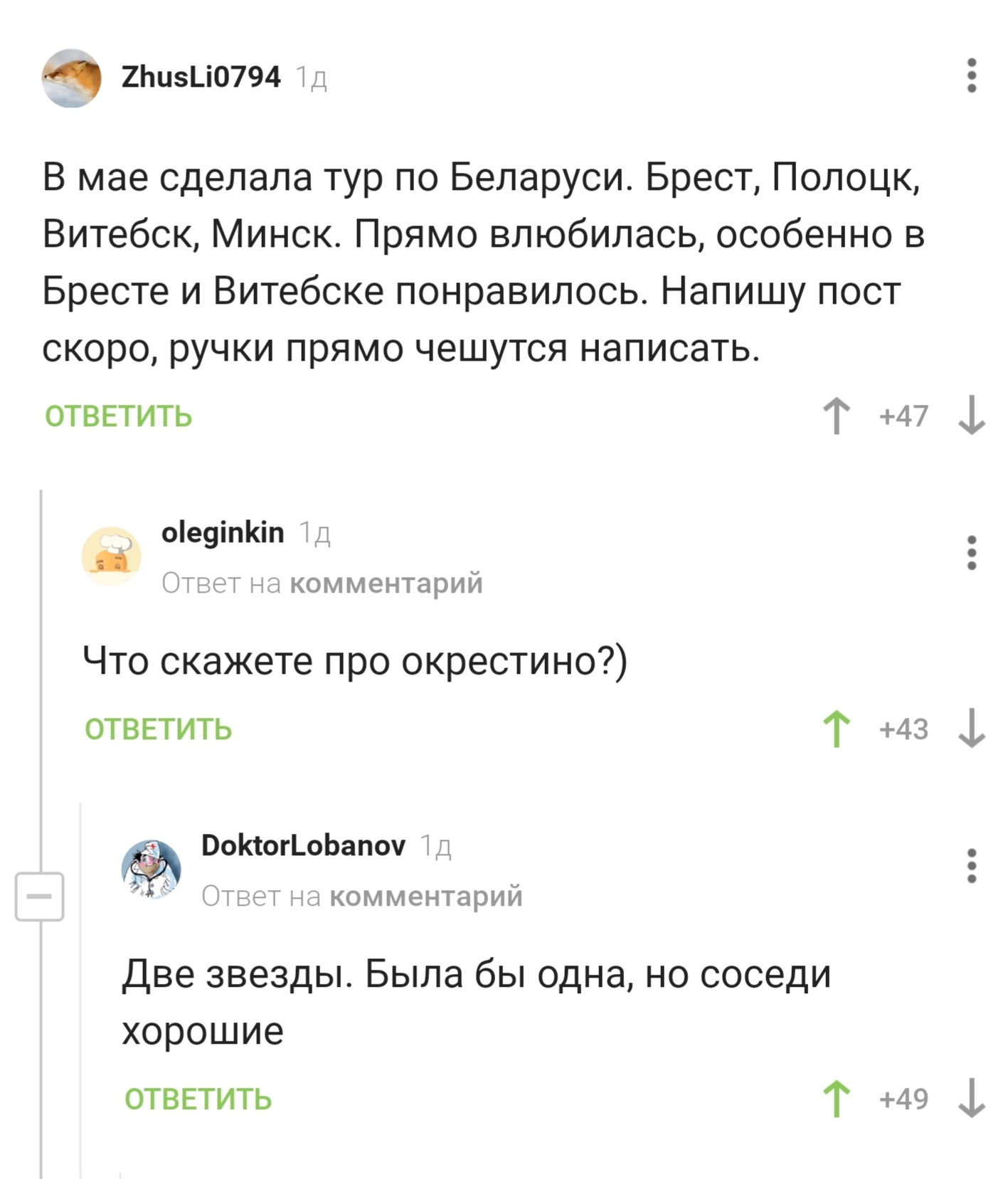Open DoktorLobanov's profile via username
1008x1179 pixels.
(303, 845)
